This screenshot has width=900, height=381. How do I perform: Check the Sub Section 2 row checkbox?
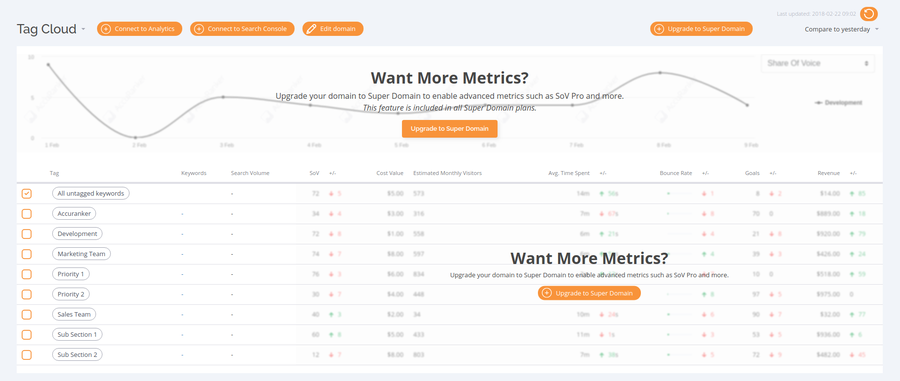(x=26, y=355)
